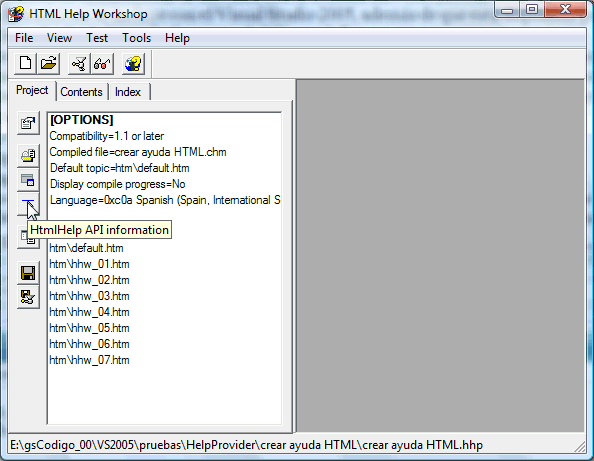The image size is (594, 461).
Task: Click the Open folder toolbar icon
Action: coord(48,63)
